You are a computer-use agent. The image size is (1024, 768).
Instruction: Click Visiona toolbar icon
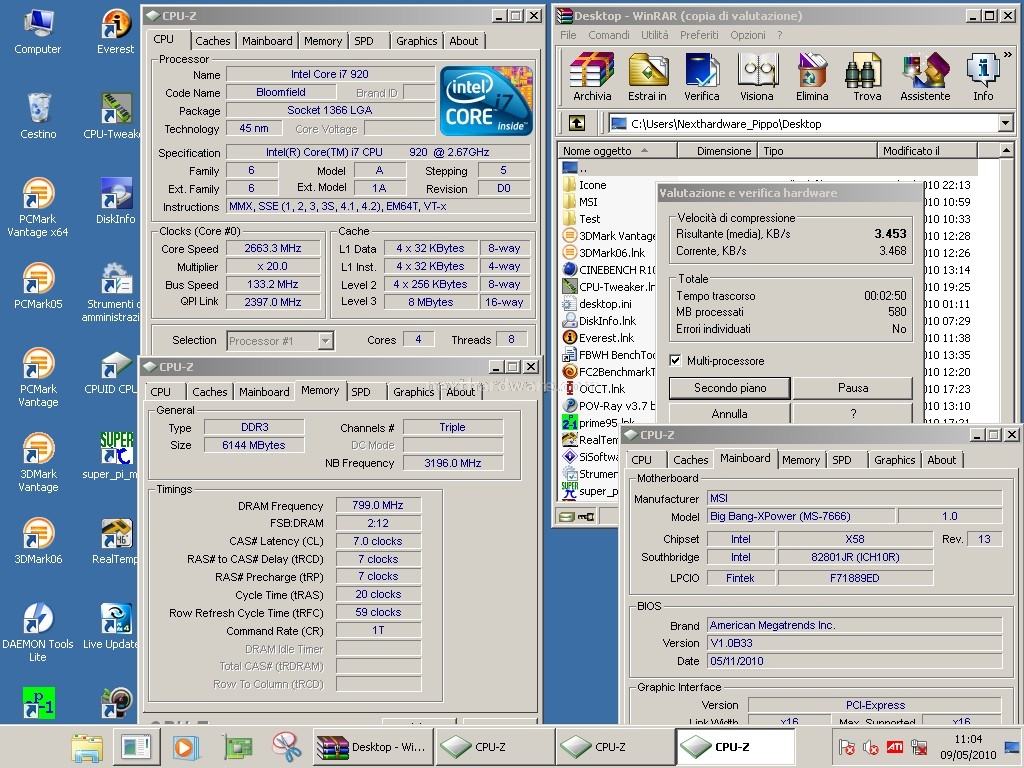click(757, 77)
